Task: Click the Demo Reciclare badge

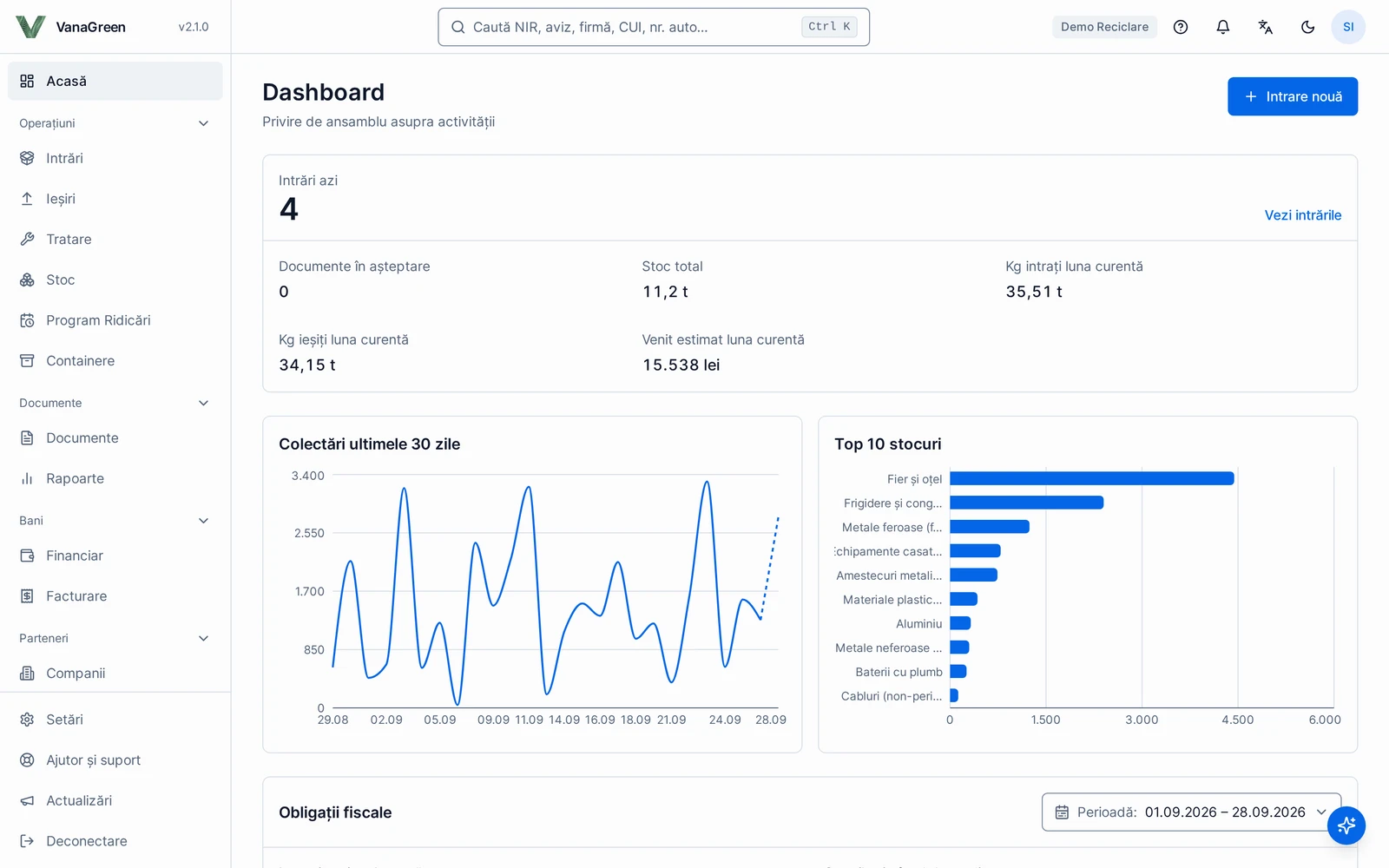Action: (x=1104, y=27)
